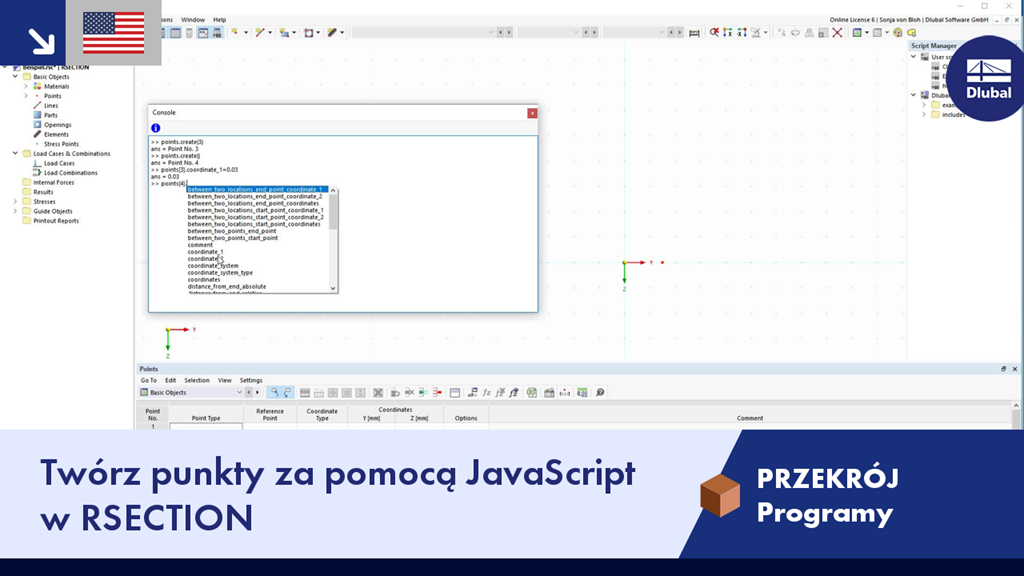Open the Go To menu in Points panel
This screenshot has width=1024, height=576.
coord(148,380)
